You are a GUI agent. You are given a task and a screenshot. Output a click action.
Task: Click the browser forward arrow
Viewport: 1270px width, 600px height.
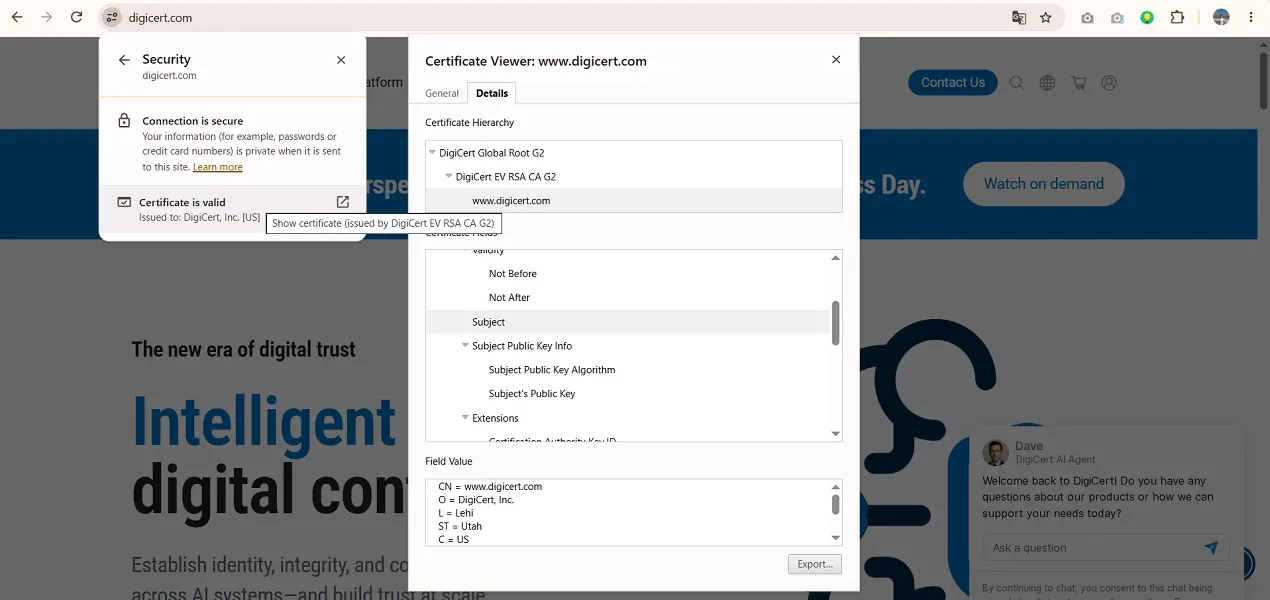[46, 17]
